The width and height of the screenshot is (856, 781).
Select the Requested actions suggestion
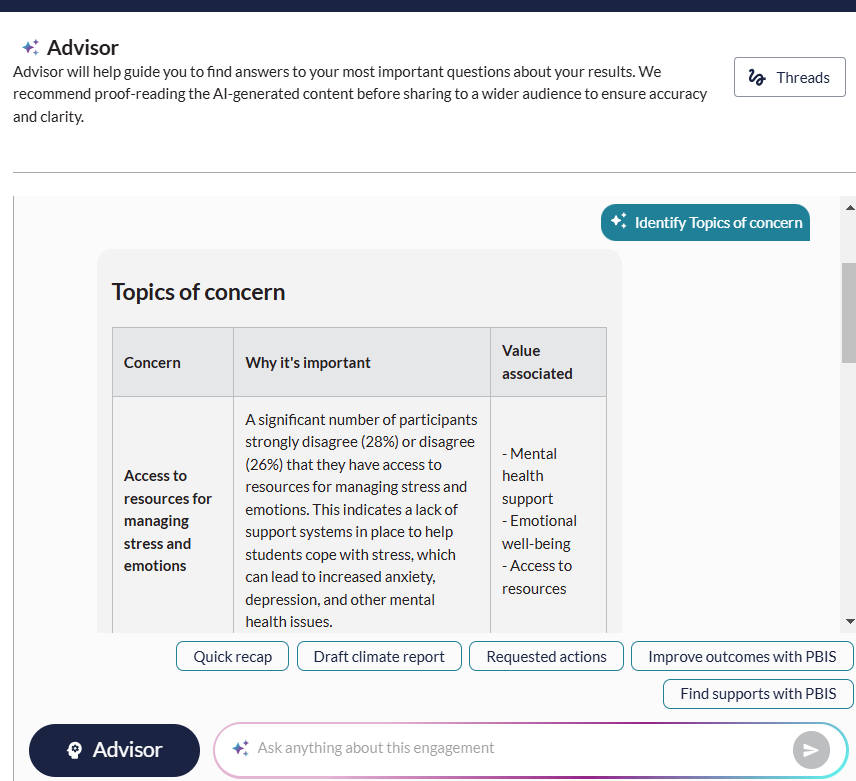click(546, 657)
